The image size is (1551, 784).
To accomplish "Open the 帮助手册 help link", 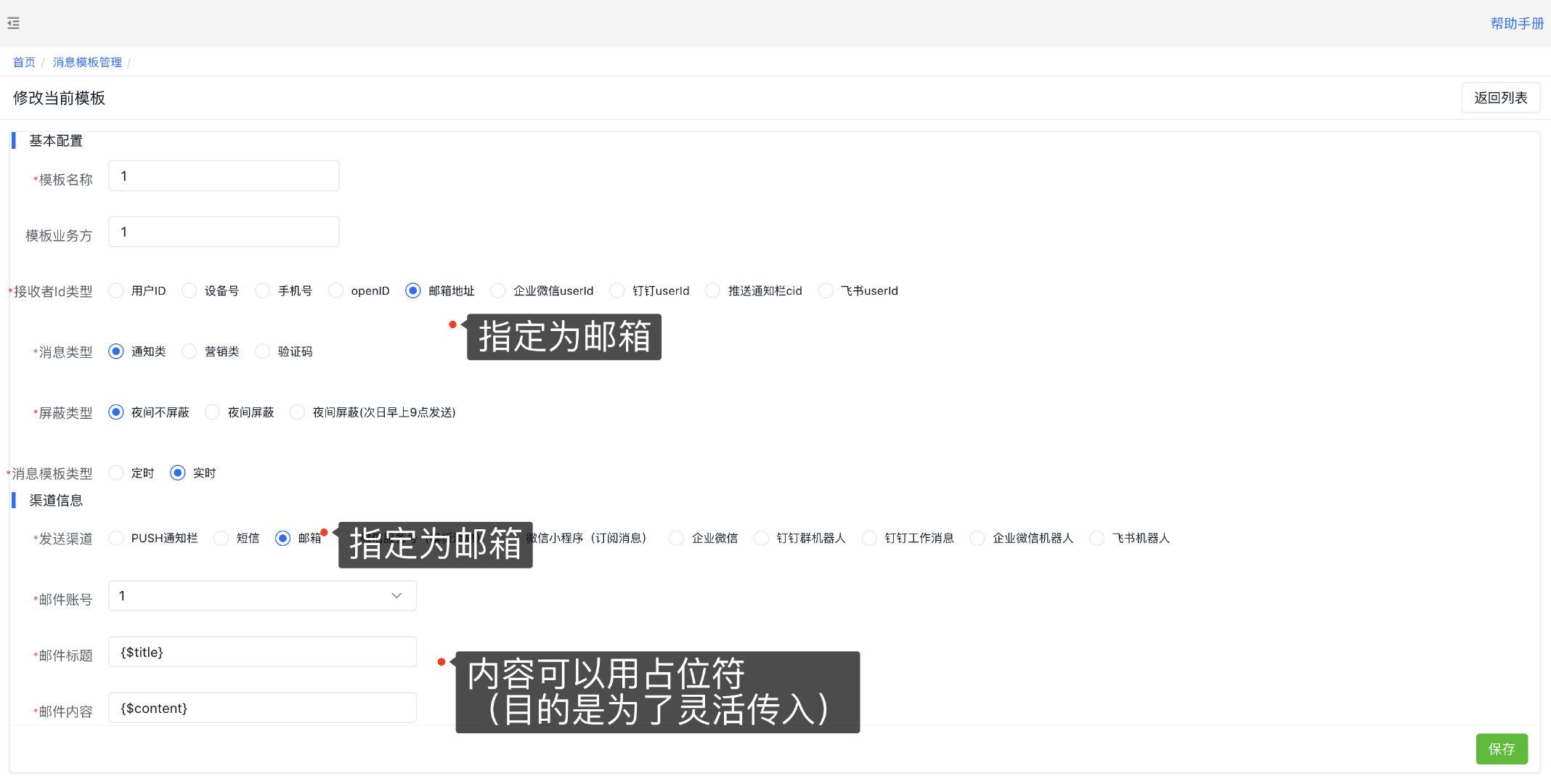I will [x=1516, y=23].
